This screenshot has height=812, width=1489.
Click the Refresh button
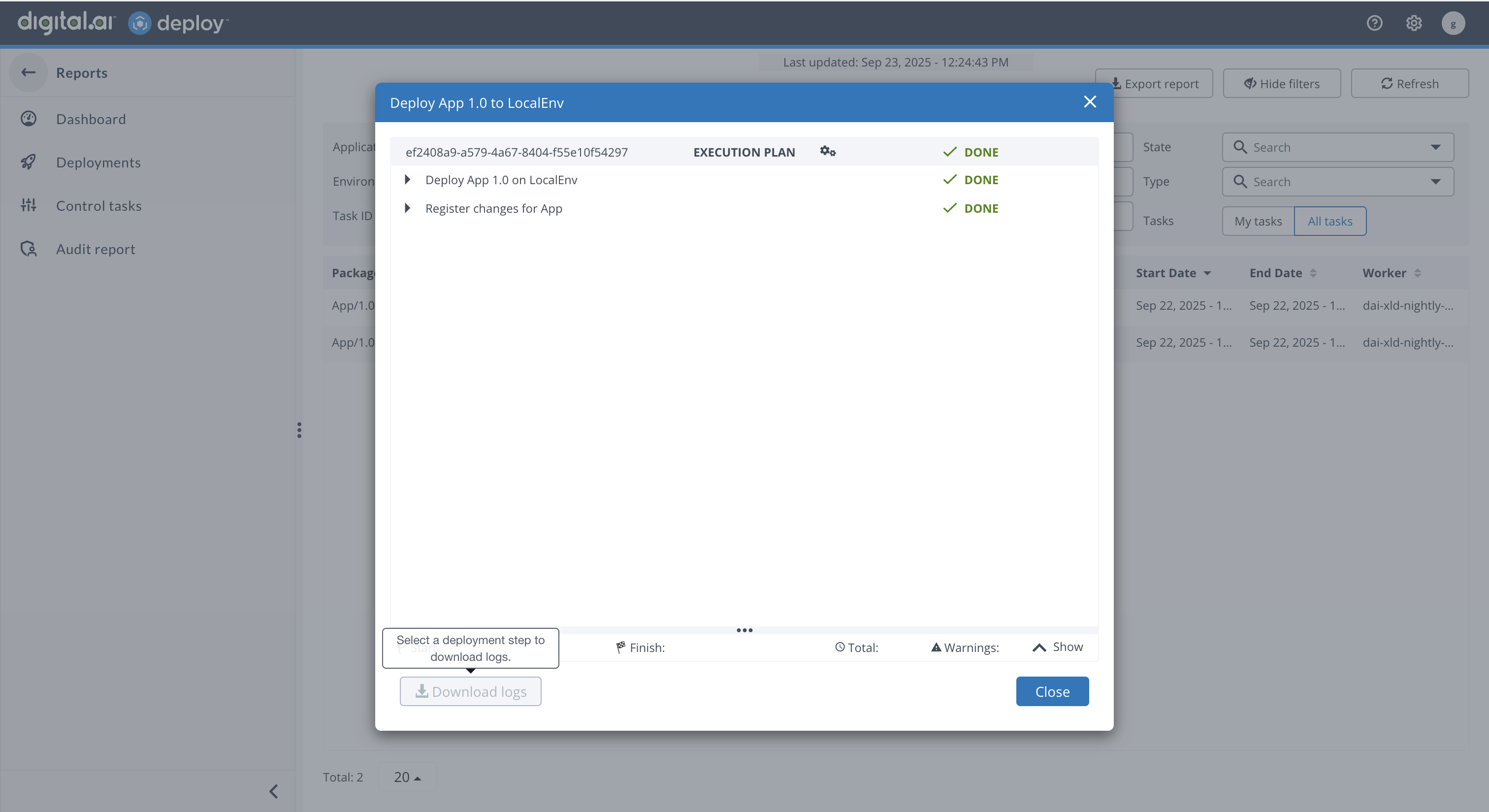(x=1409, y=84)
